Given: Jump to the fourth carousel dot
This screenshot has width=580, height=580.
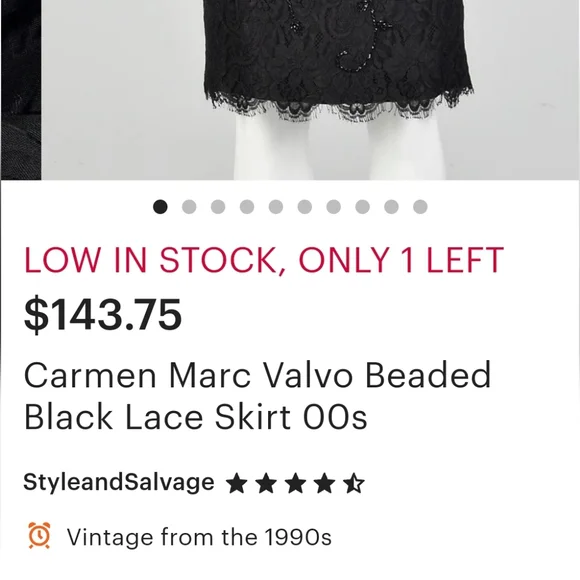Looking at the screenshot, I should tap(247, 206).
